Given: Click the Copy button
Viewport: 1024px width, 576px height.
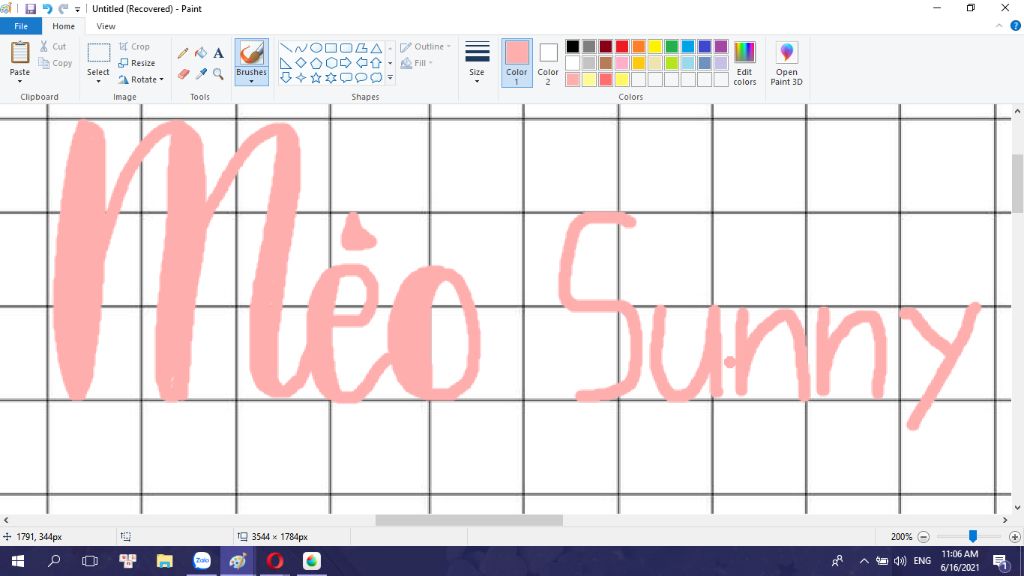Looking at the screenshot, I should point(55,63).
